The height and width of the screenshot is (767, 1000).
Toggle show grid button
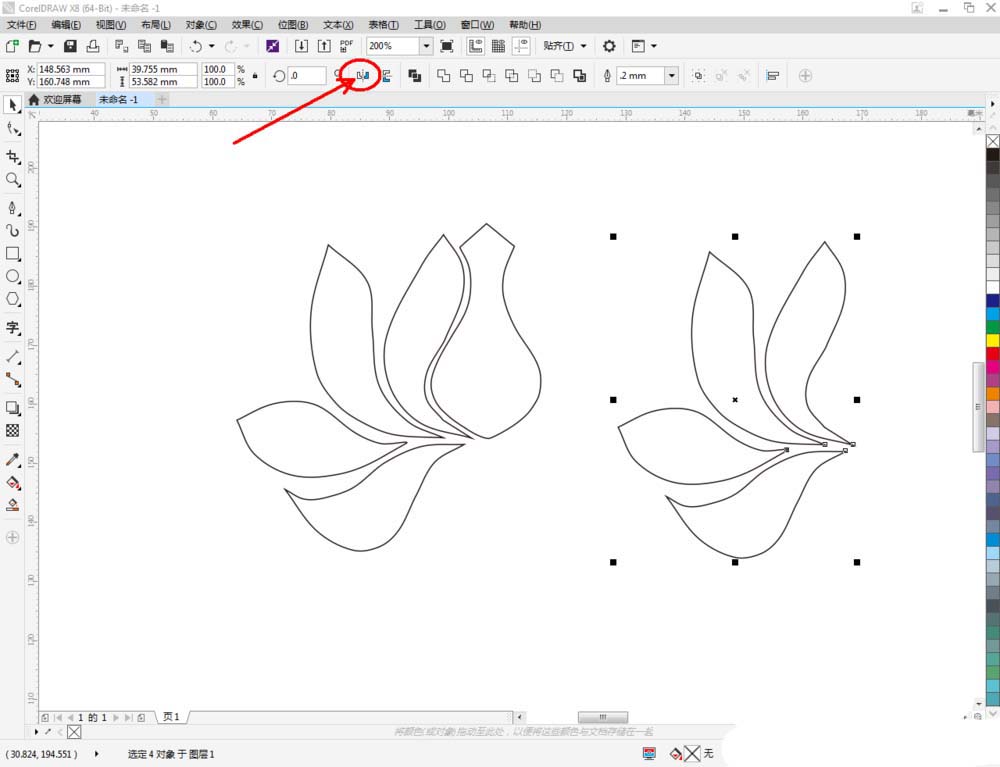(499, 46)
